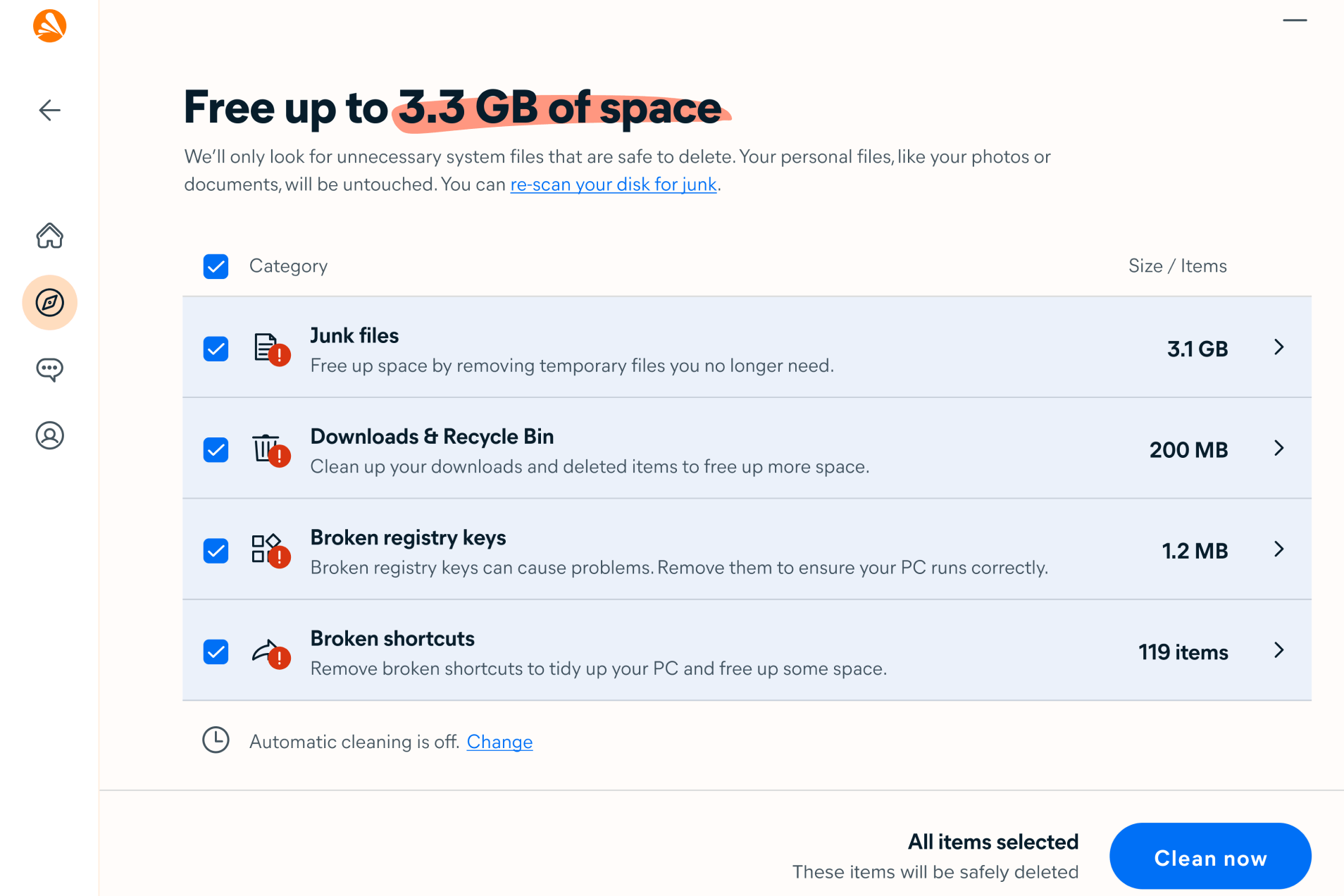Uncheck the Junk files checkbox
1344x896 pixels.
pos(216,349)
